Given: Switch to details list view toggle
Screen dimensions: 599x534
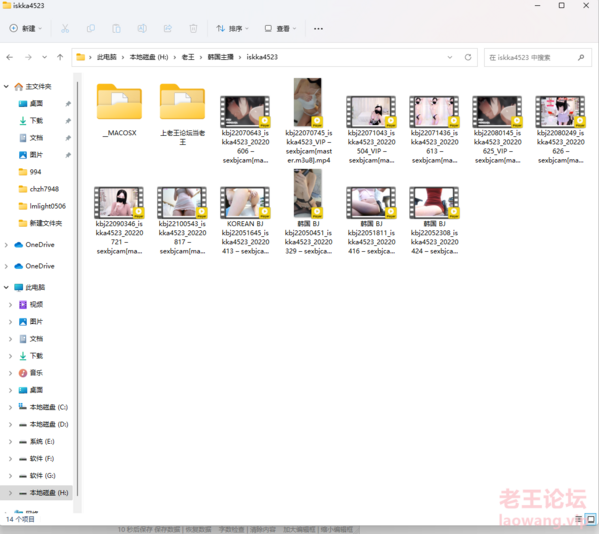Looking at the screenshot, I should (579, 519).
